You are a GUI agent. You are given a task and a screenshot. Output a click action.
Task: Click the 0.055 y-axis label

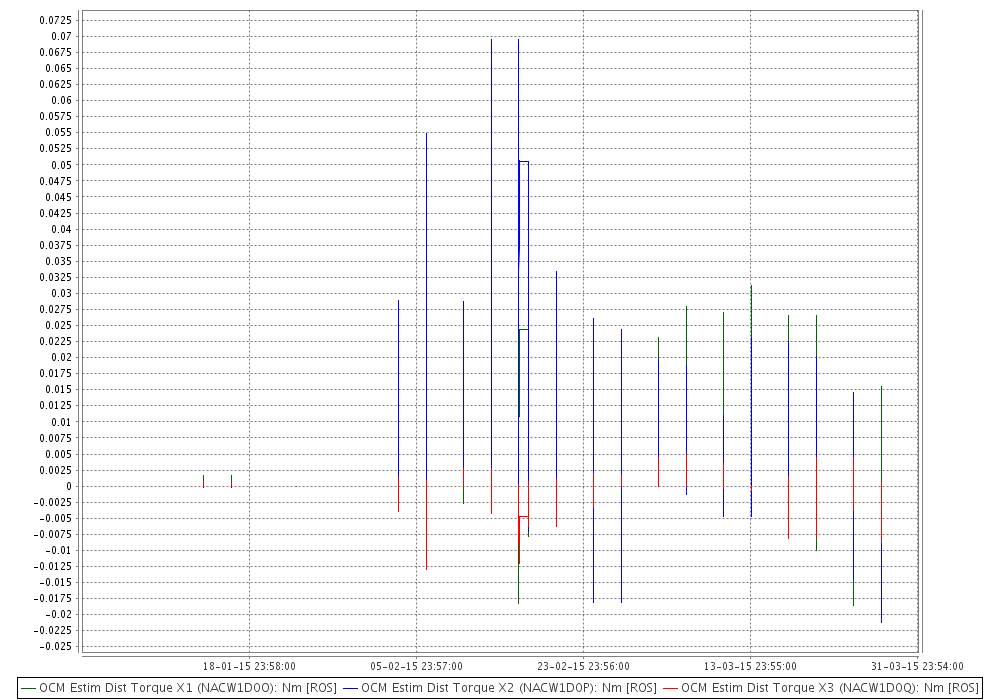coord(59,133)
